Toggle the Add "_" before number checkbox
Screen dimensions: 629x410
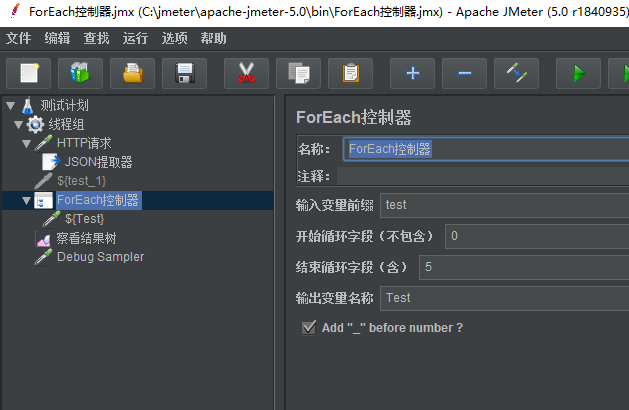coord(309,328)
